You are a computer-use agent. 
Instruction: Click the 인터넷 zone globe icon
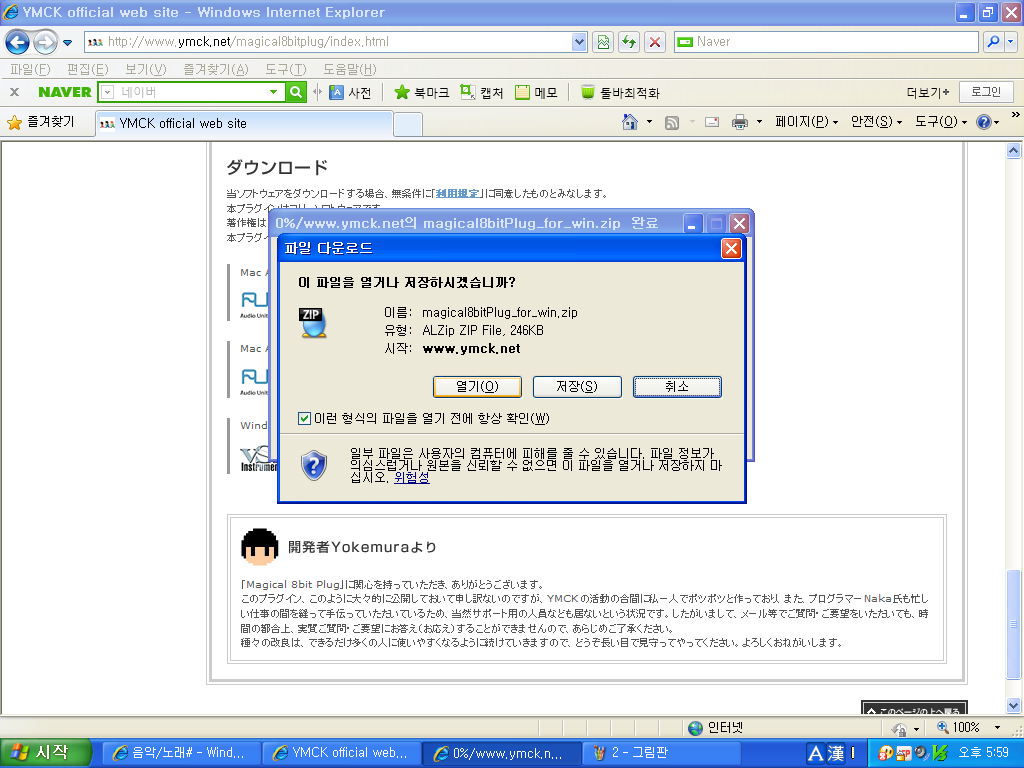pos(696,728)
